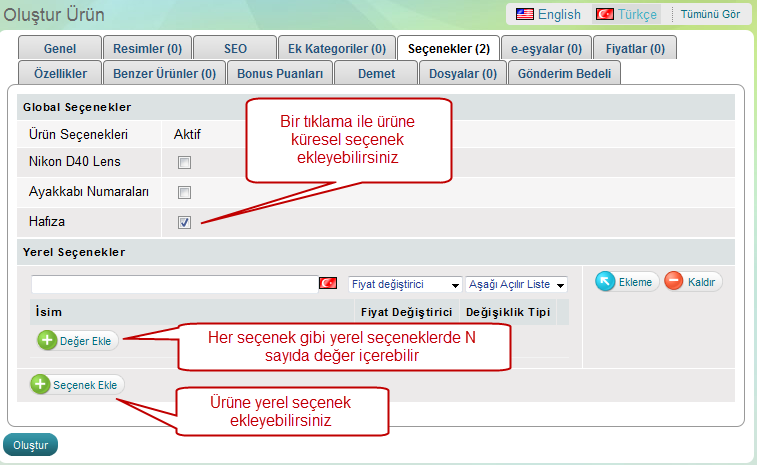Expand the Aşağı Açılır Liste dropdown
This screenshot has width=757, height=465.
pos(516,285)
